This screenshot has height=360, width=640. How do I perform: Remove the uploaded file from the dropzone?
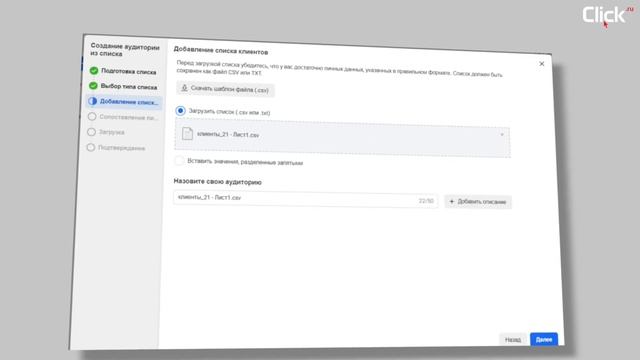click(502, 134)
